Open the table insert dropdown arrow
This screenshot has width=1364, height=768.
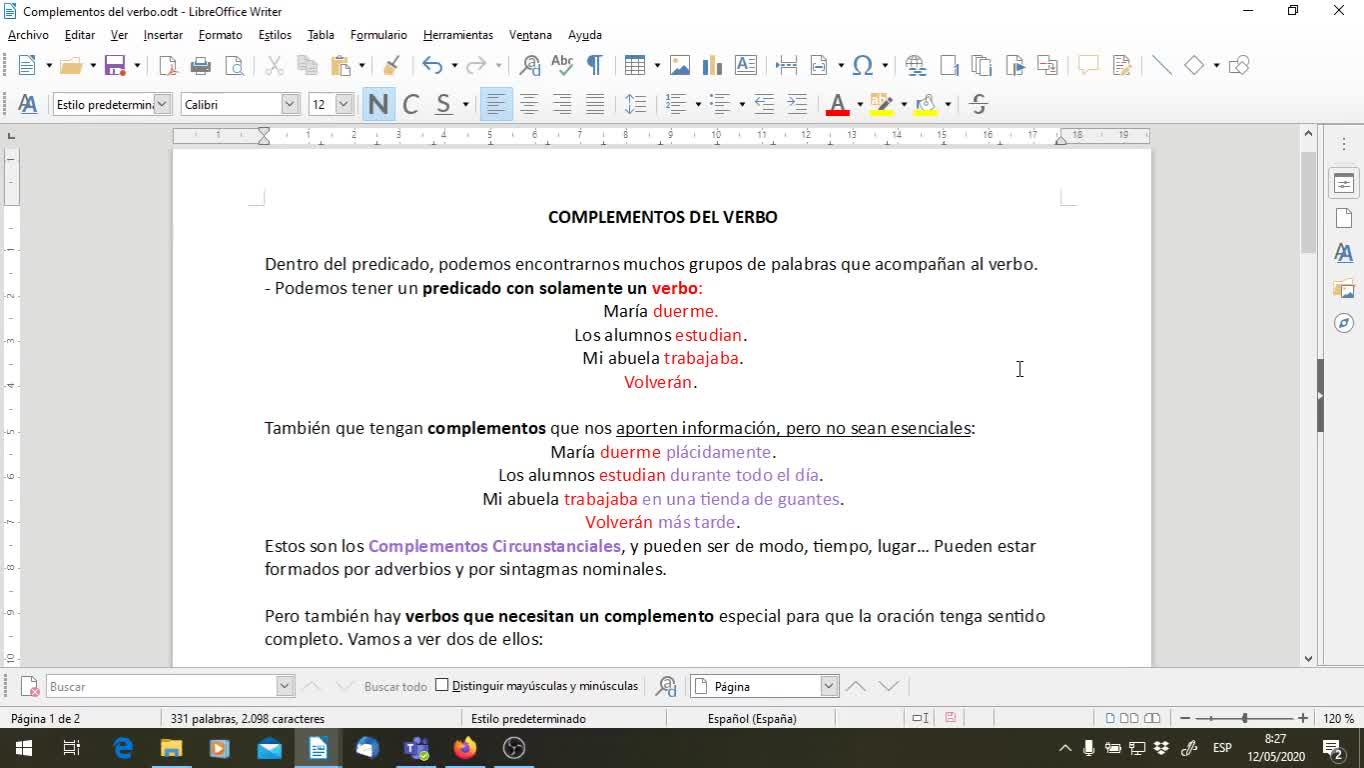[657, 66]
